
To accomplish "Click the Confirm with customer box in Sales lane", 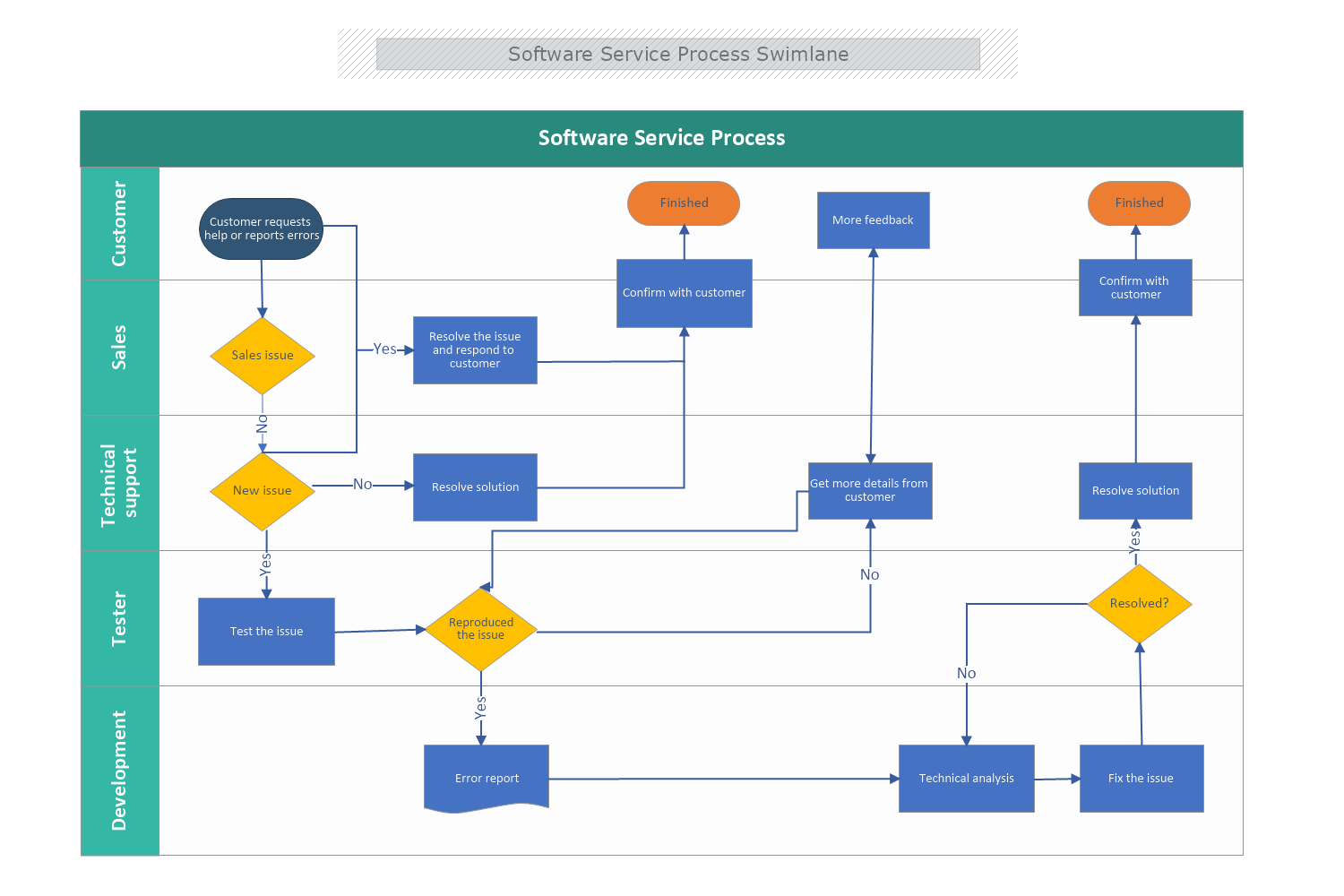I will (x=684, y=293).
